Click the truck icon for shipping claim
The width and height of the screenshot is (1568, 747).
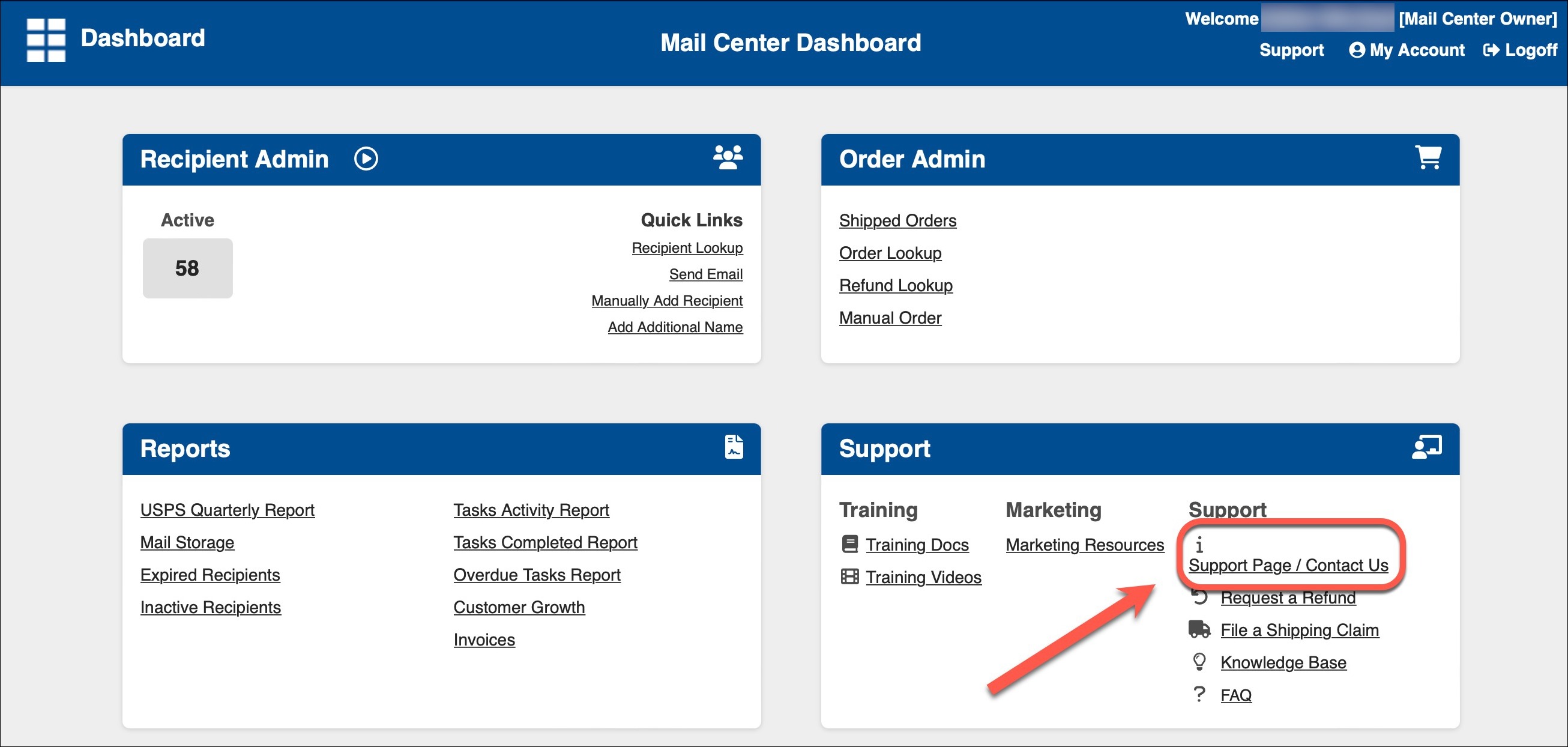1199,629
